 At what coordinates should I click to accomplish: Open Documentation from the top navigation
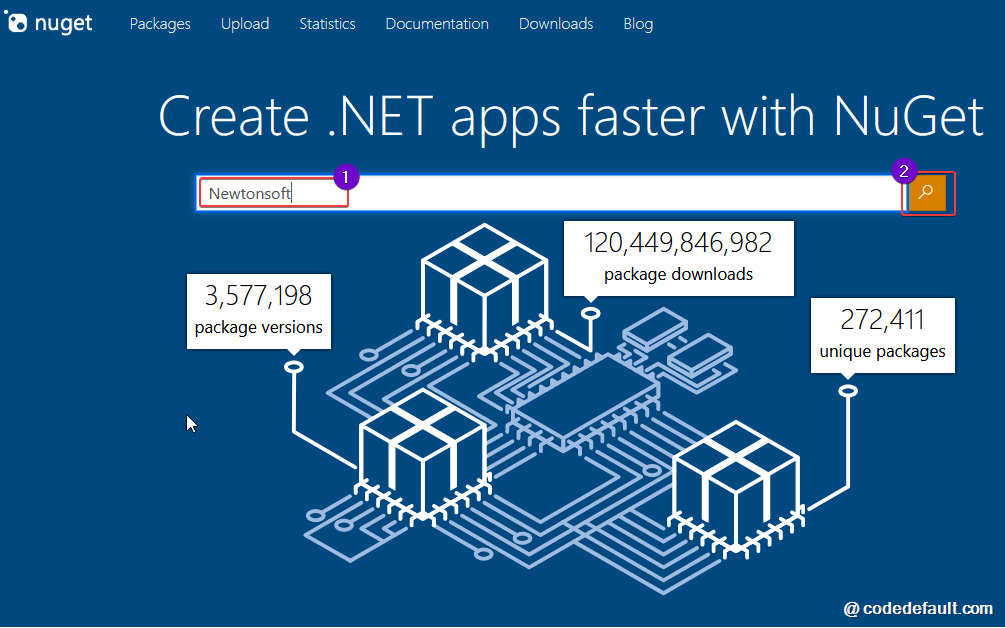pyautogui.click(x=437, y=24)
